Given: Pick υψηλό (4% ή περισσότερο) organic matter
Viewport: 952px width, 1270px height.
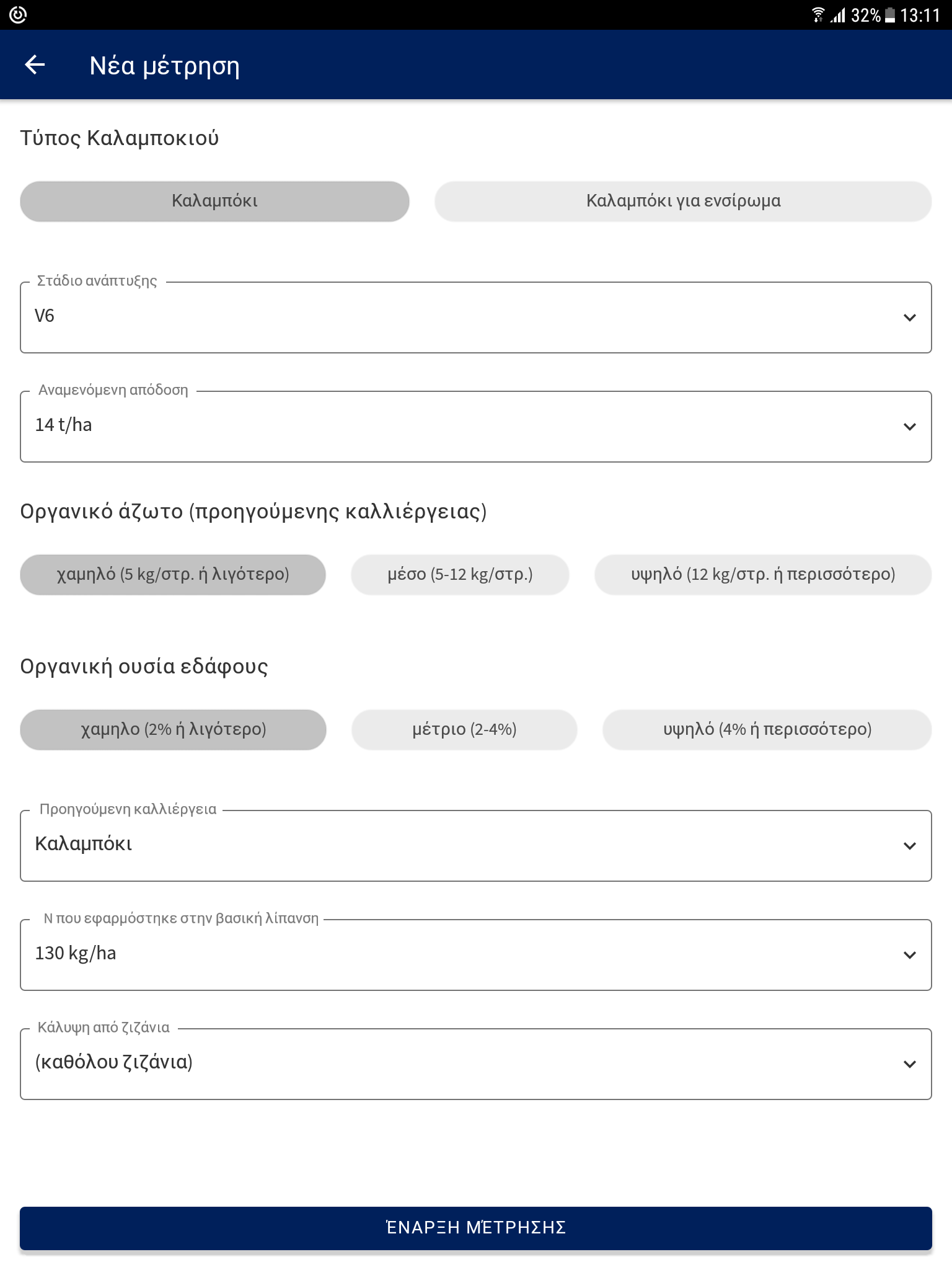Looking at the screenshot, I should click(767, 730).
